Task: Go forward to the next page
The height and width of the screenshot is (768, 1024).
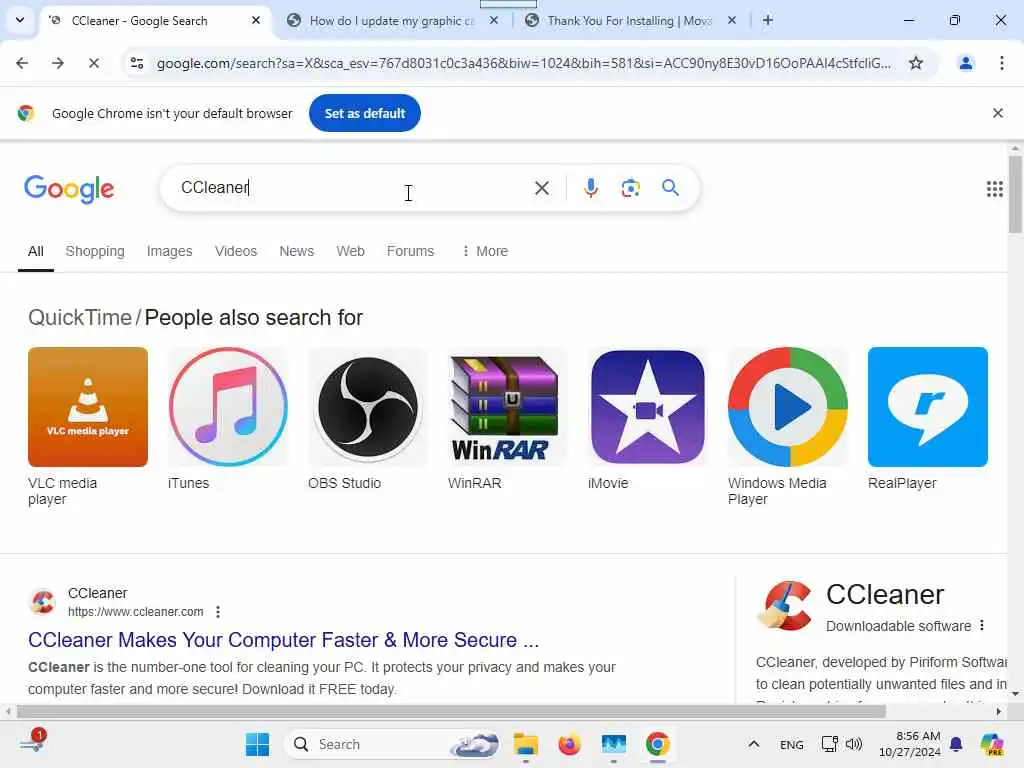Action: (x=57, y=63)
